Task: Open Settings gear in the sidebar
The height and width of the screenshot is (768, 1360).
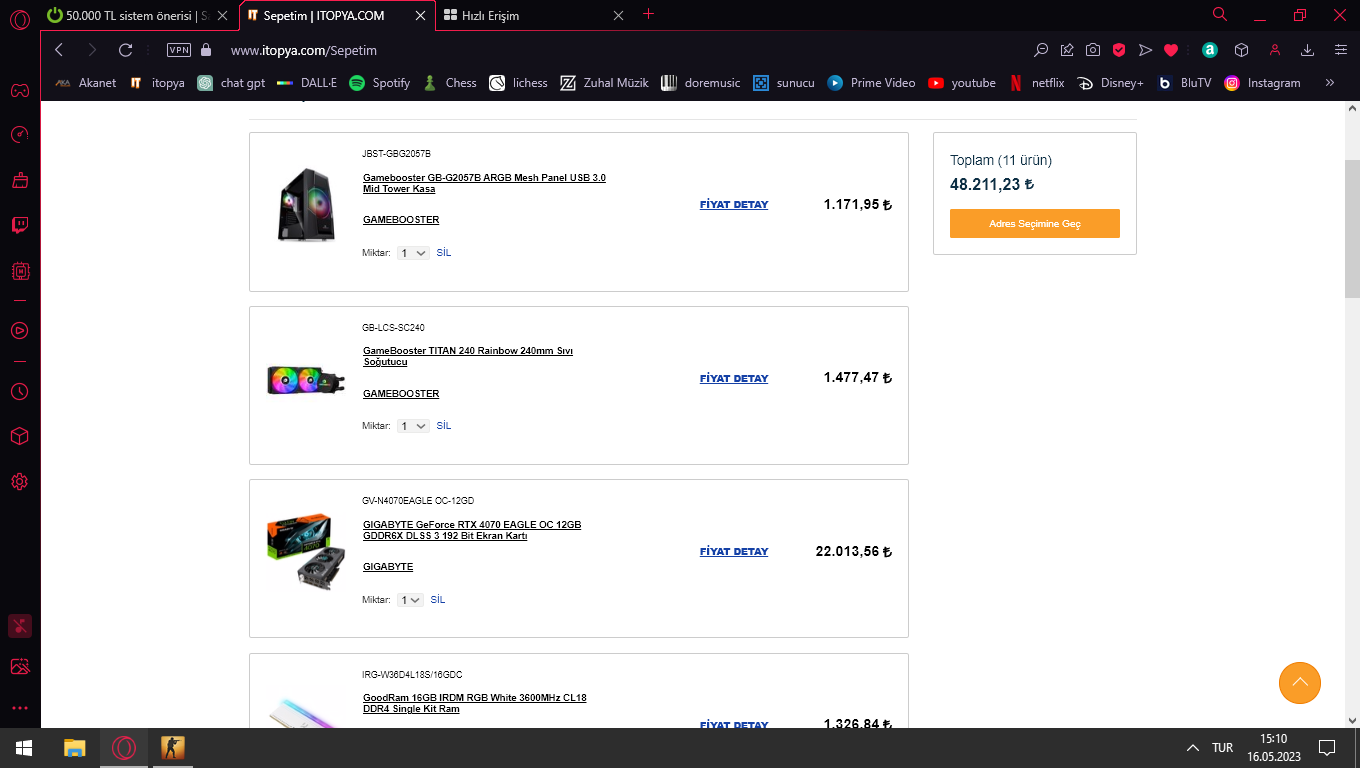Action: pyautogui.click(x=19, y=481)
